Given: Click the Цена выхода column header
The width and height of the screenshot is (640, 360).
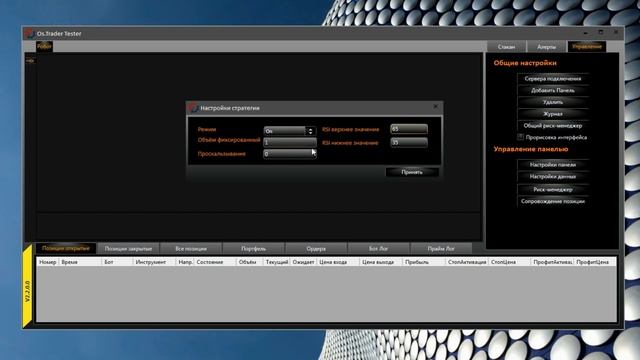Looking at the screenshot, I should point(381,262).
